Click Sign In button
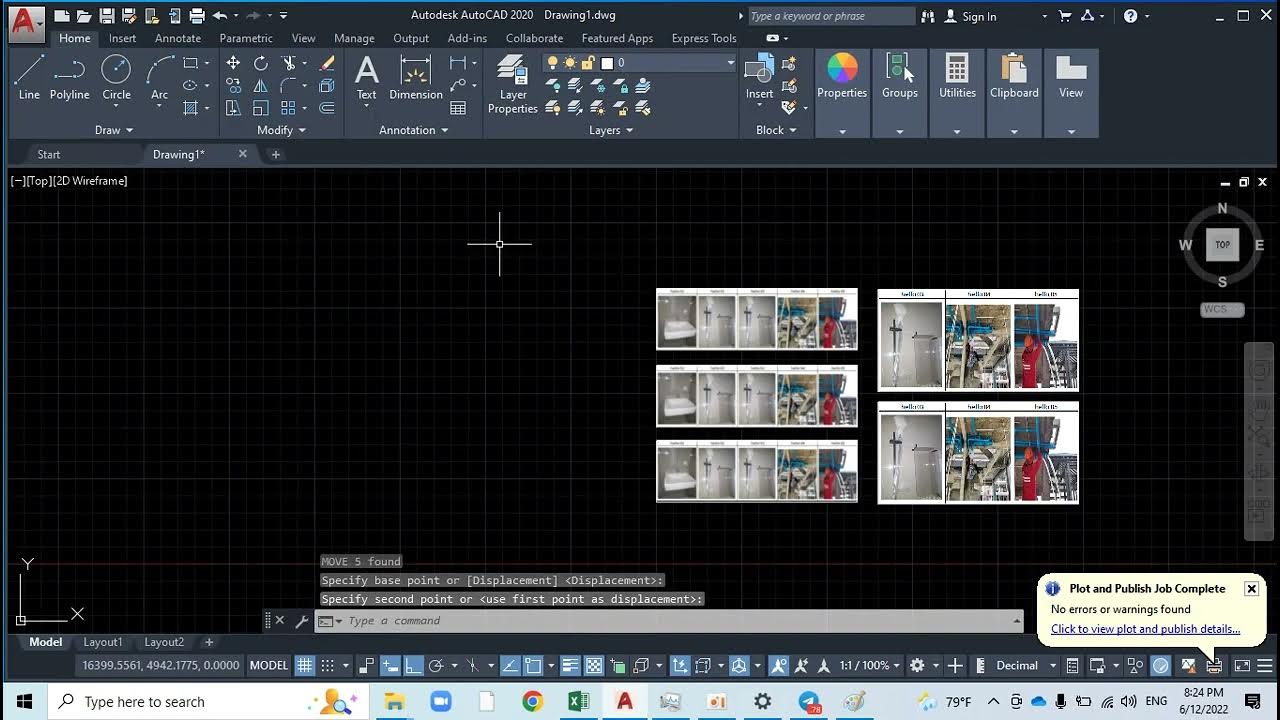 click(978, 16)
